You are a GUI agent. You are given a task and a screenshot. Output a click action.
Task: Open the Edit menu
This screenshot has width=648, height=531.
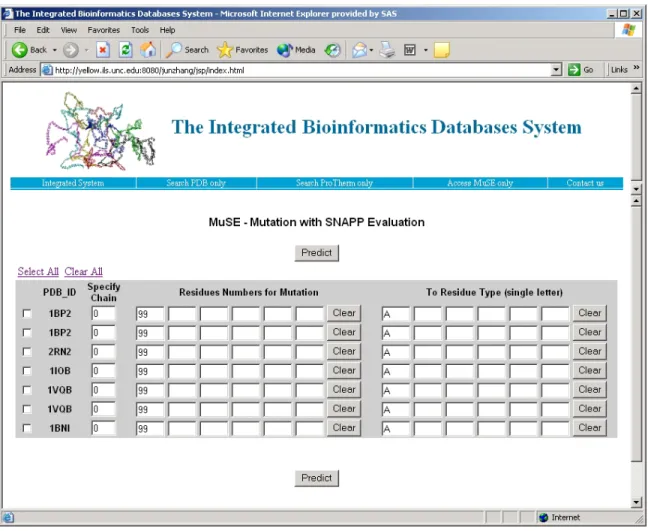point(43,30)
